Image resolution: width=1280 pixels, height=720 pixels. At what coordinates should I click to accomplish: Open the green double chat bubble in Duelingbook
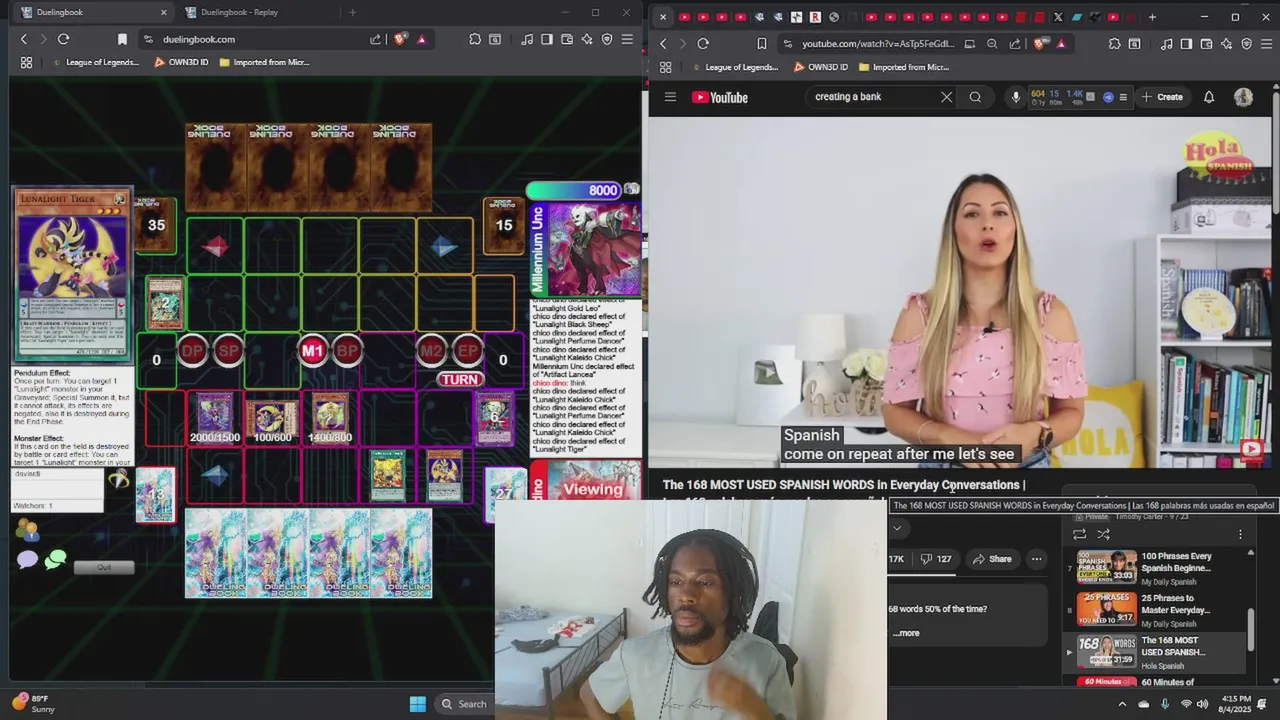tap(55, 560)
